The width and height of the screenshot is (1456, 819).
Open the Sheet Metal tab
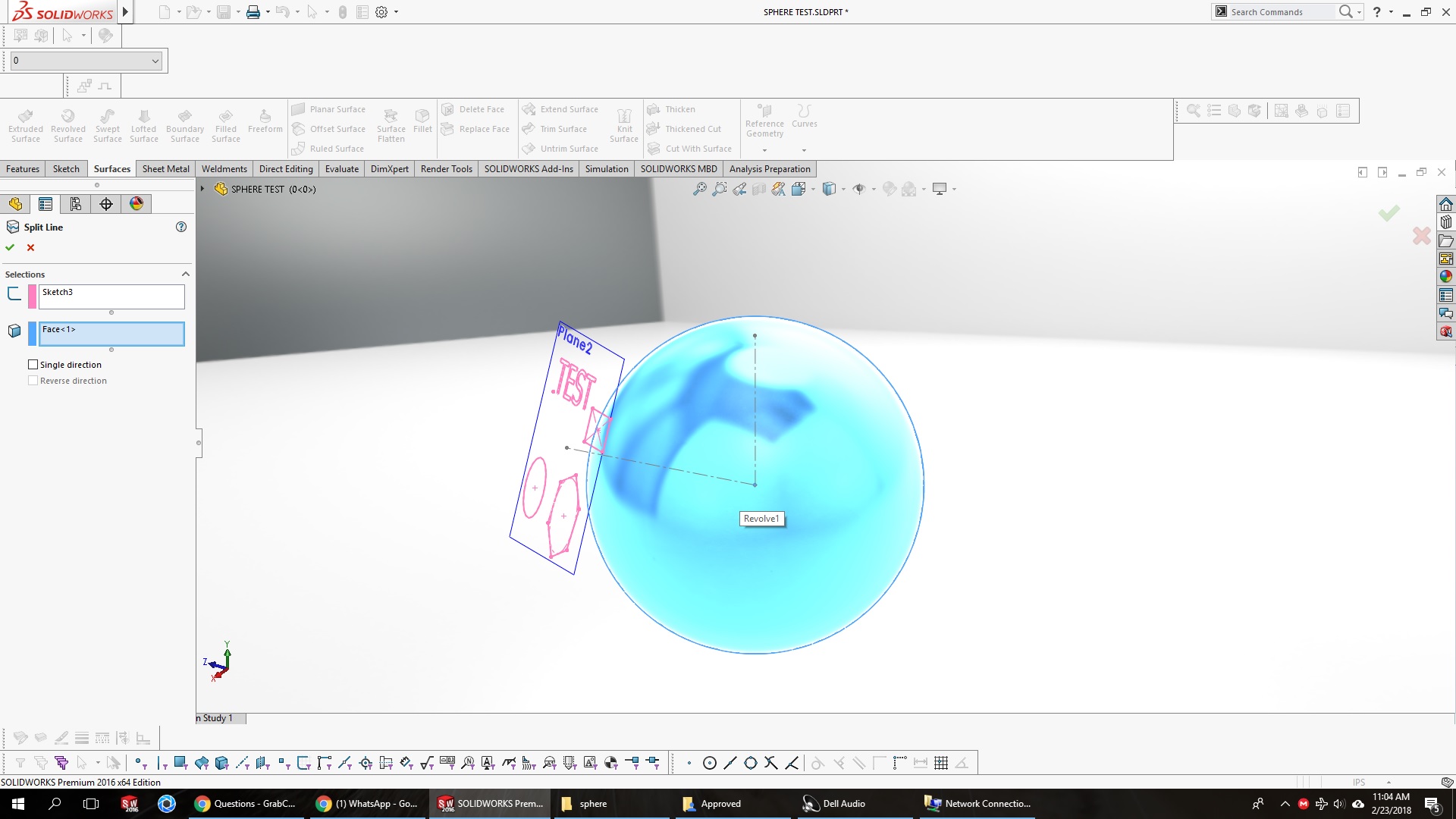tap(165, 169)
